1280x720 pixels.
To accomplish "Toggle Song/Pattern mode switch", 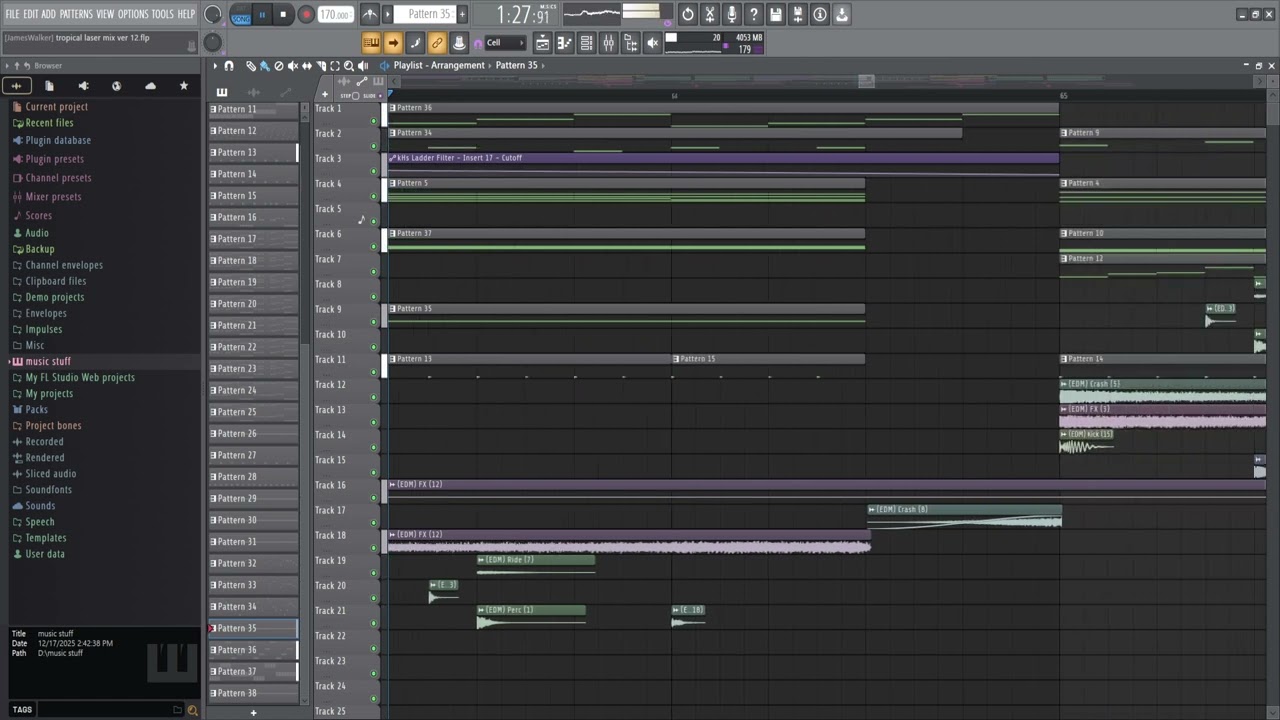I will point(240,15).
